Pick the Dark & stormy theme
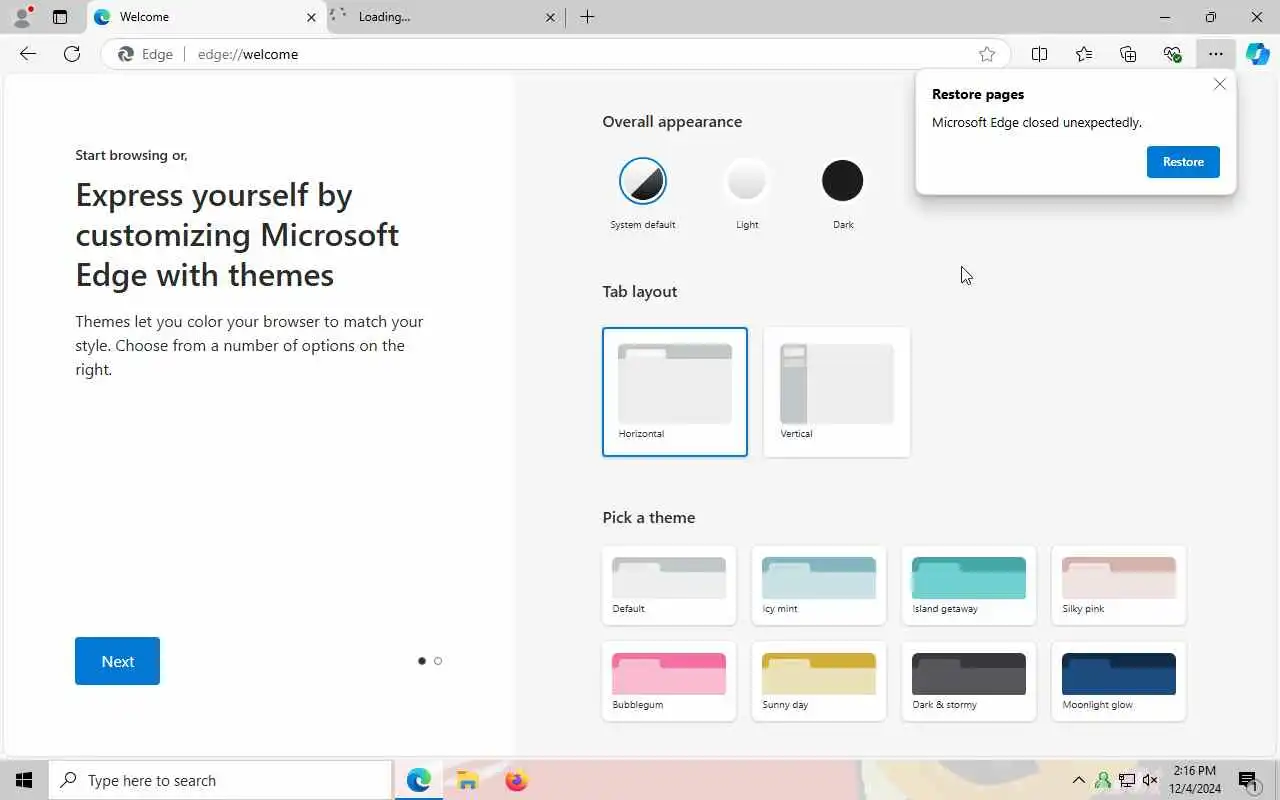This screenshot has height=800, width=1280. [969, 681]
